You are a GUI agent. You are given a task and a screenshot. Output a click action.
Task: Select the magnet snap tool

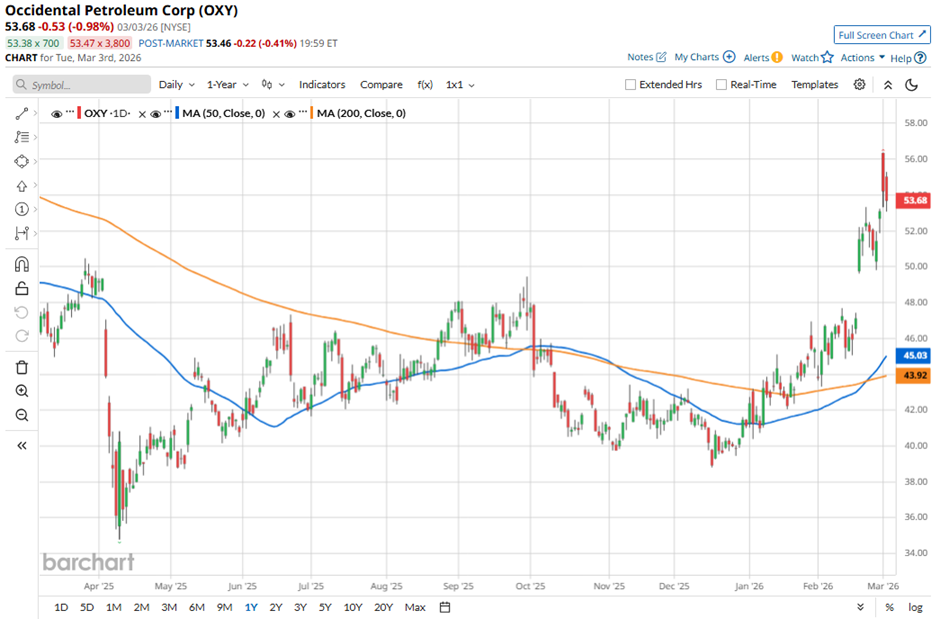(21, 265)
